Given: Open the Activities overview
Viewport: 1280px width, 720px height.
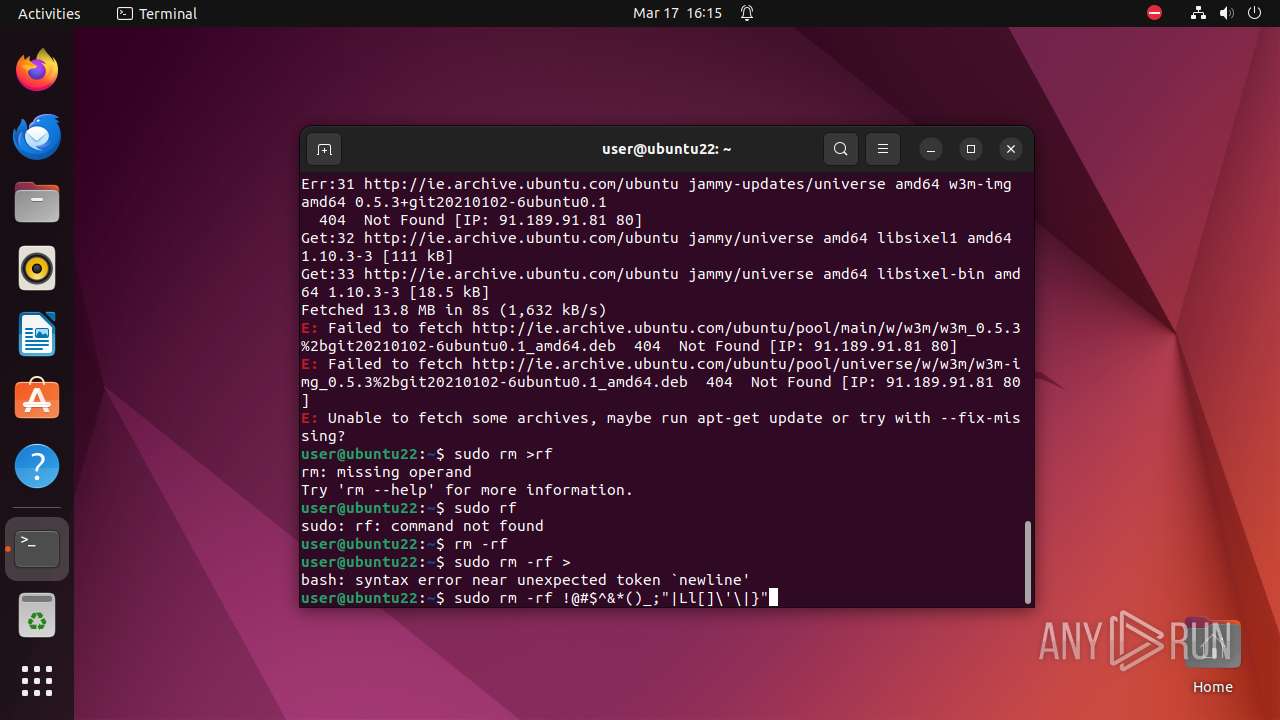Looking at the screenshot, I should click(x=49, y=13).
